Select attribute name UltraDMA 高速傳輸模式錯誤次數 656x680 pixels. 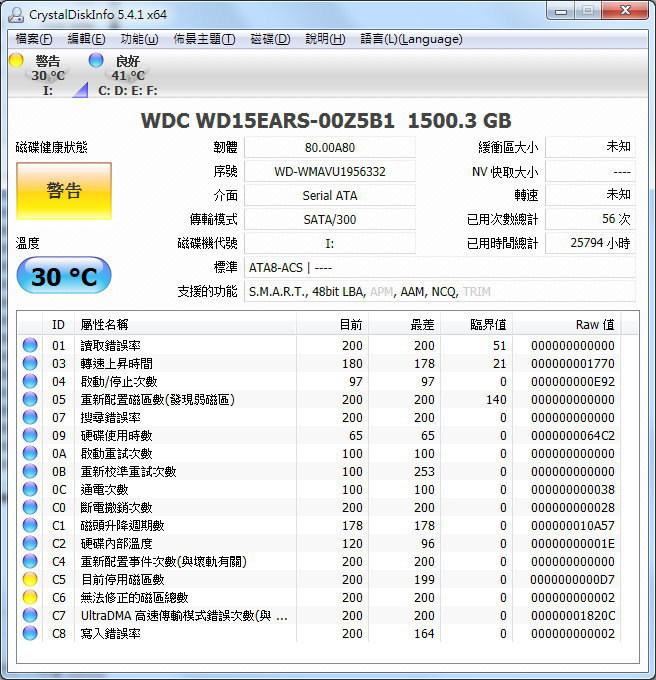[184, 615]
